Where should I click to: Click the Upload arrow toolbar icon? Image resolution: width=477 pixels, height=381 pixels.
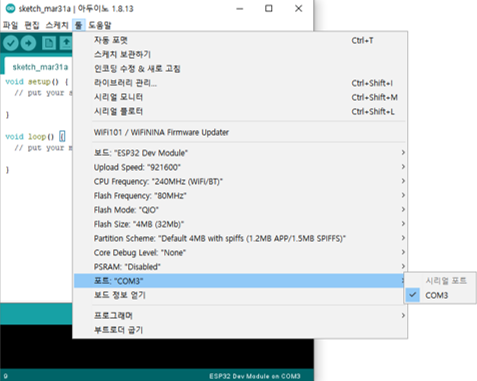(28, 43)
